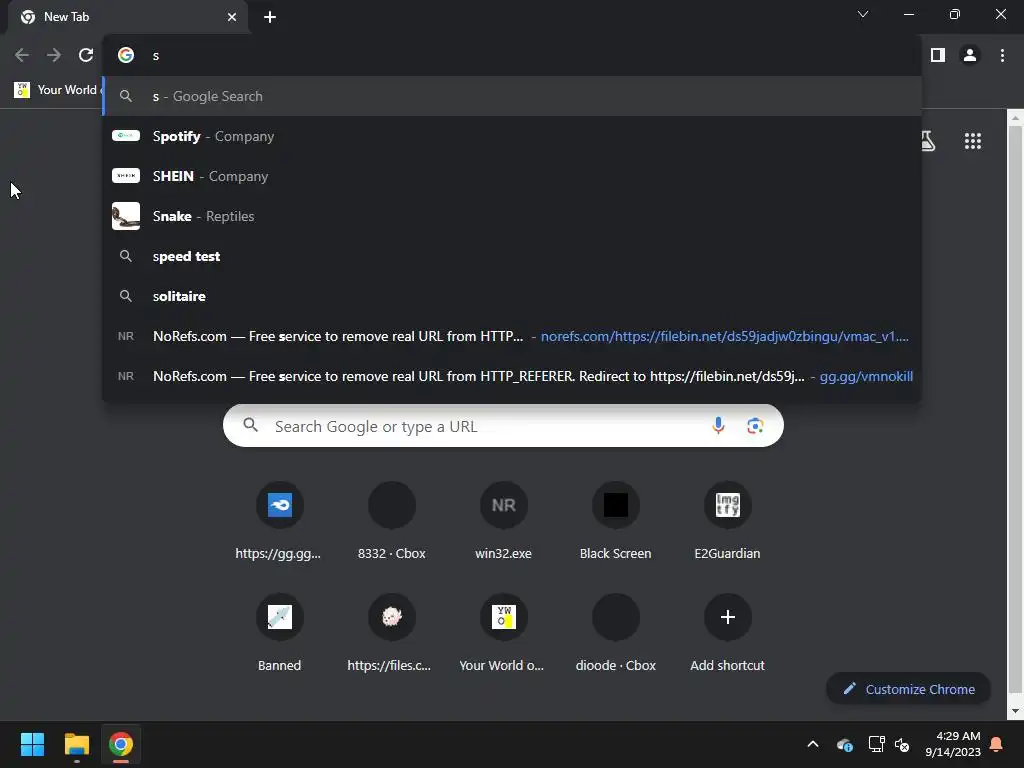Choose the 'speed test' suggestion
The height and width of the screenshot is (768, 1024).
[512, 256]
